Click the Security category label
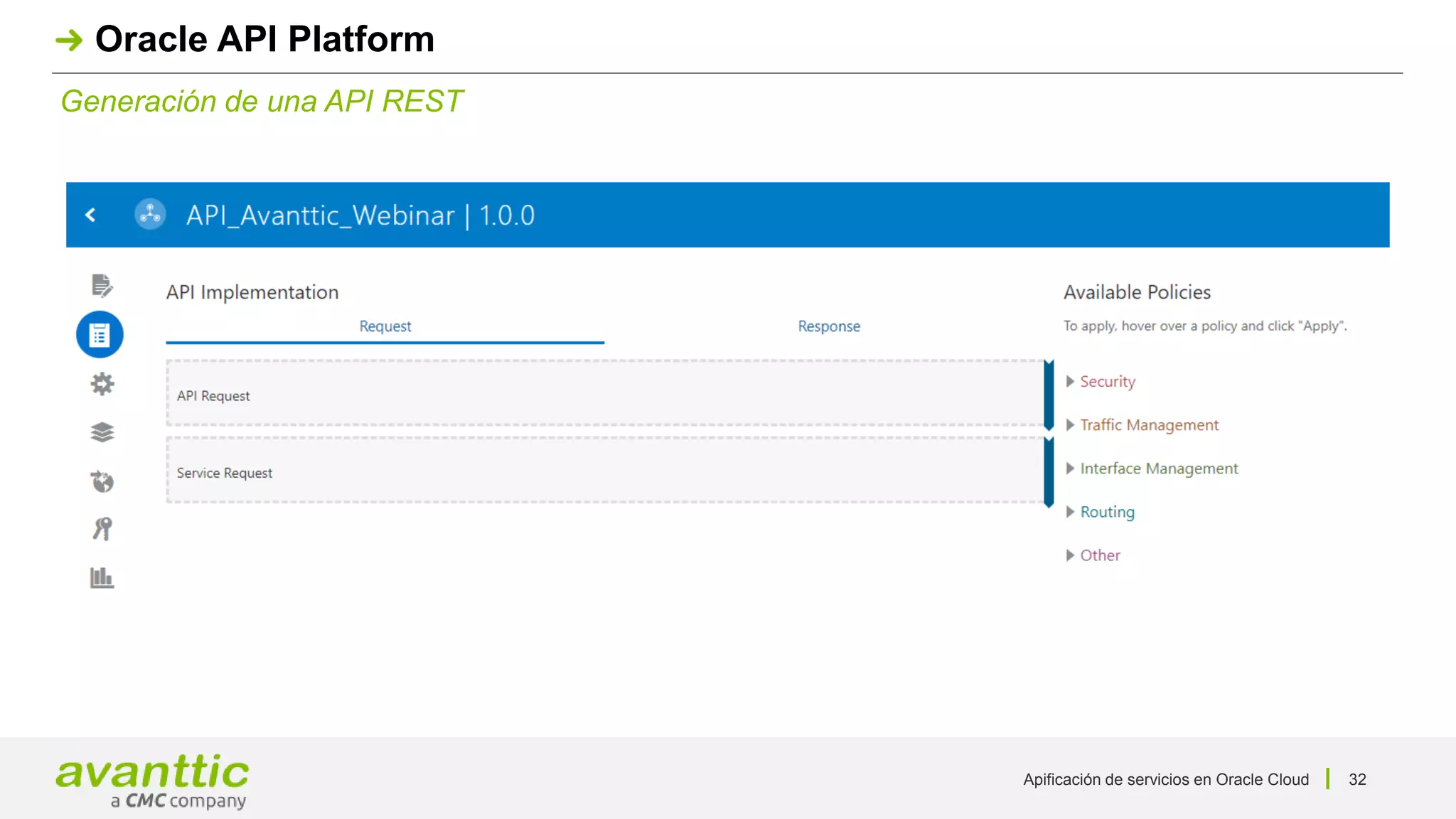 [x=1108, y=382]
